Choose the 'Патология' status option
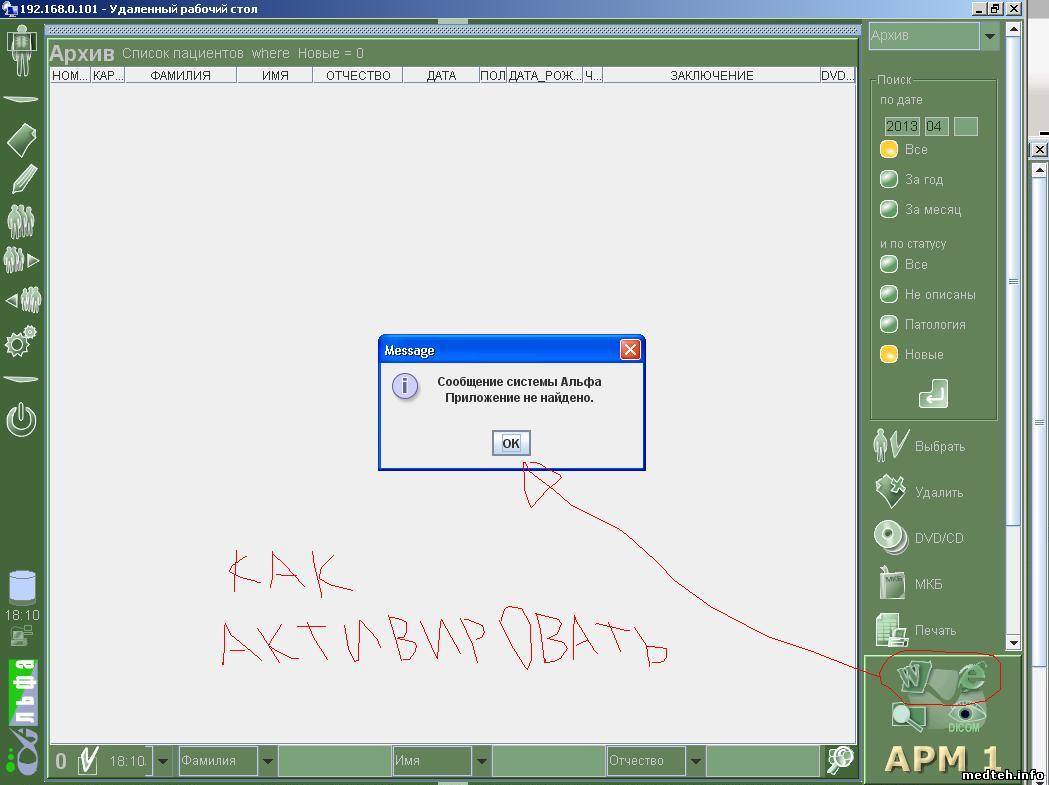The image size is (1049, 785). click(888, 325)
